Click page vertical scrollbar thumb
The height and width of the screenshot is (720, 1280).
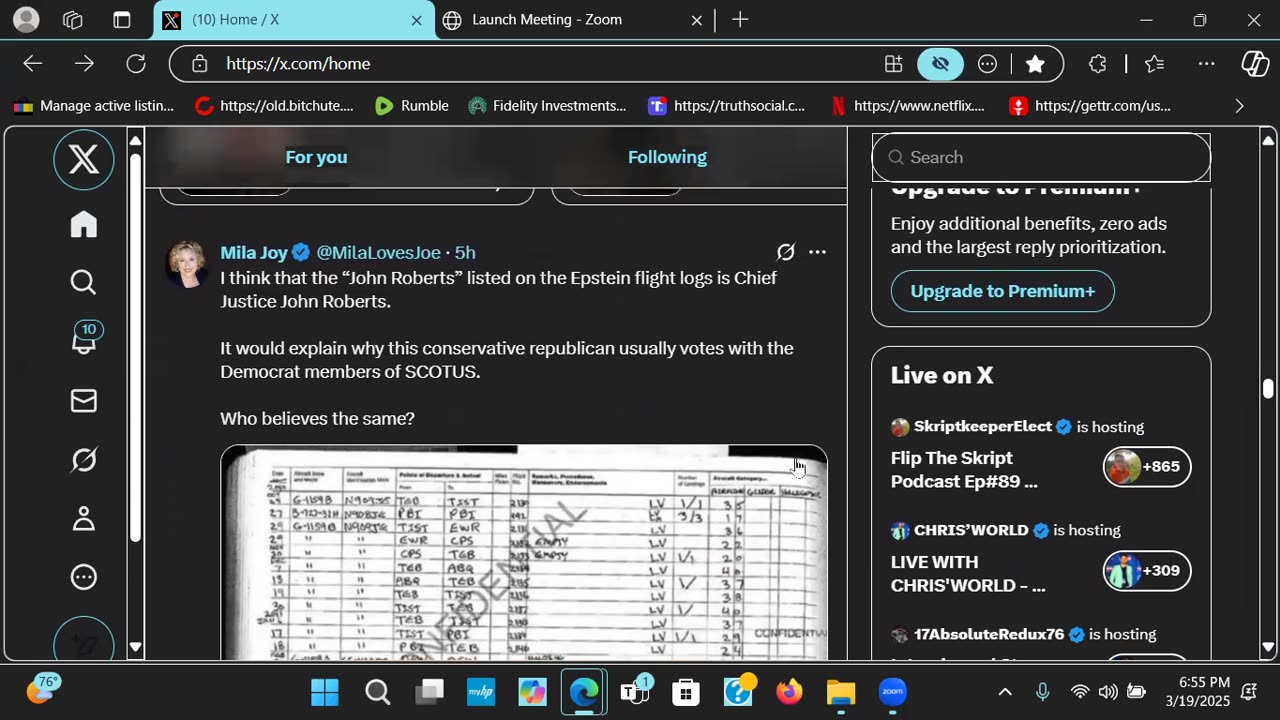click(x=1268, y=388)
